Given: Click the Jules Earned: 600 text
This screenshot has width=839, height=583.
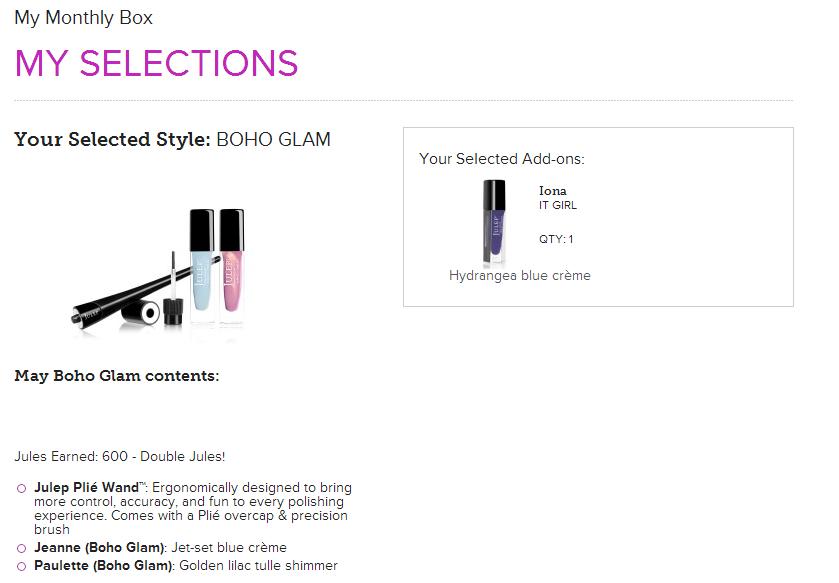Looking at the screenshot, I should 71,456.
